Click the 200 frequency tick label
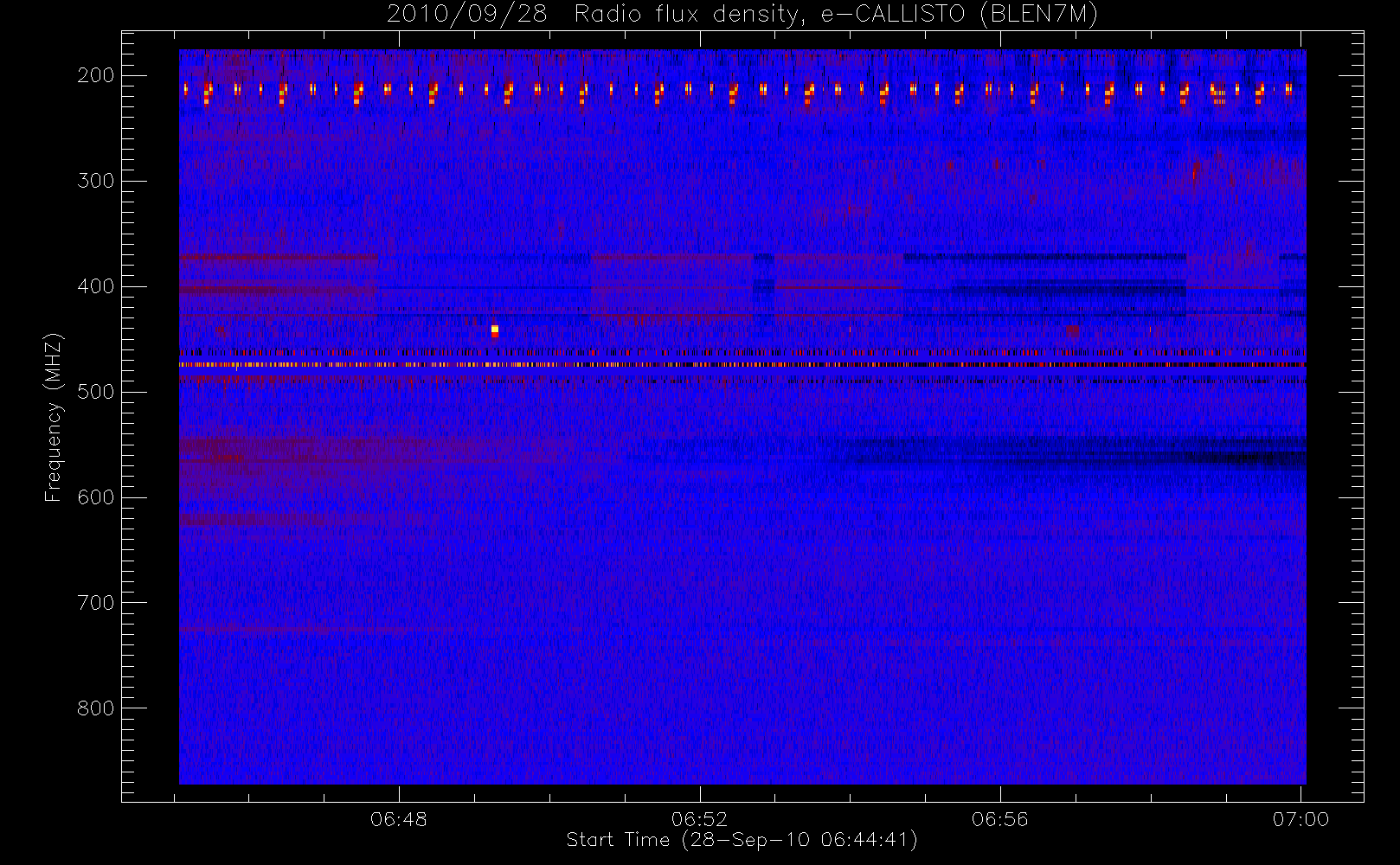The height and width of the screenshot is (865, 1400). [x=96, y=75]
